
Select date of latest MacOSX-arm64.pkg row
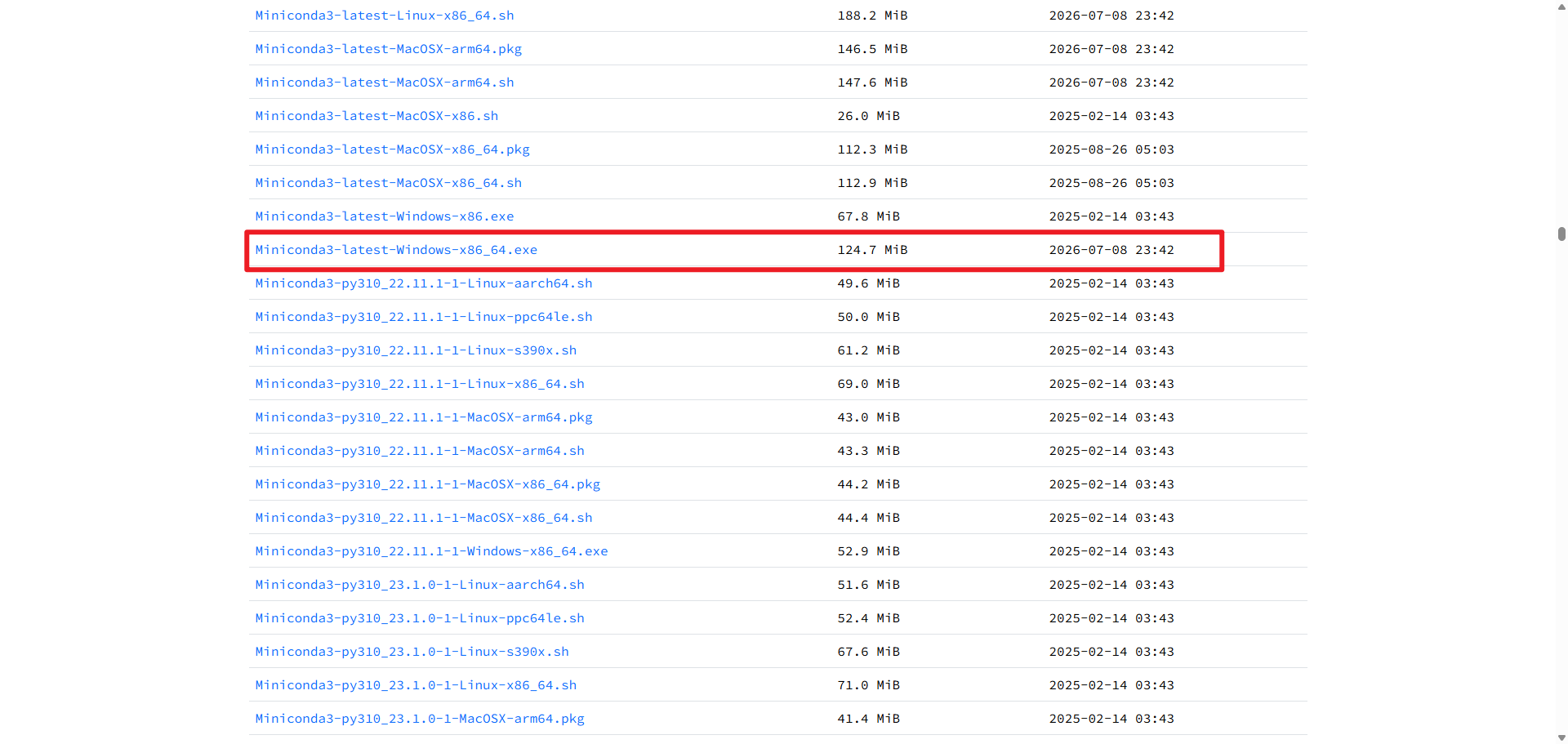click(x=1111, y=49)
